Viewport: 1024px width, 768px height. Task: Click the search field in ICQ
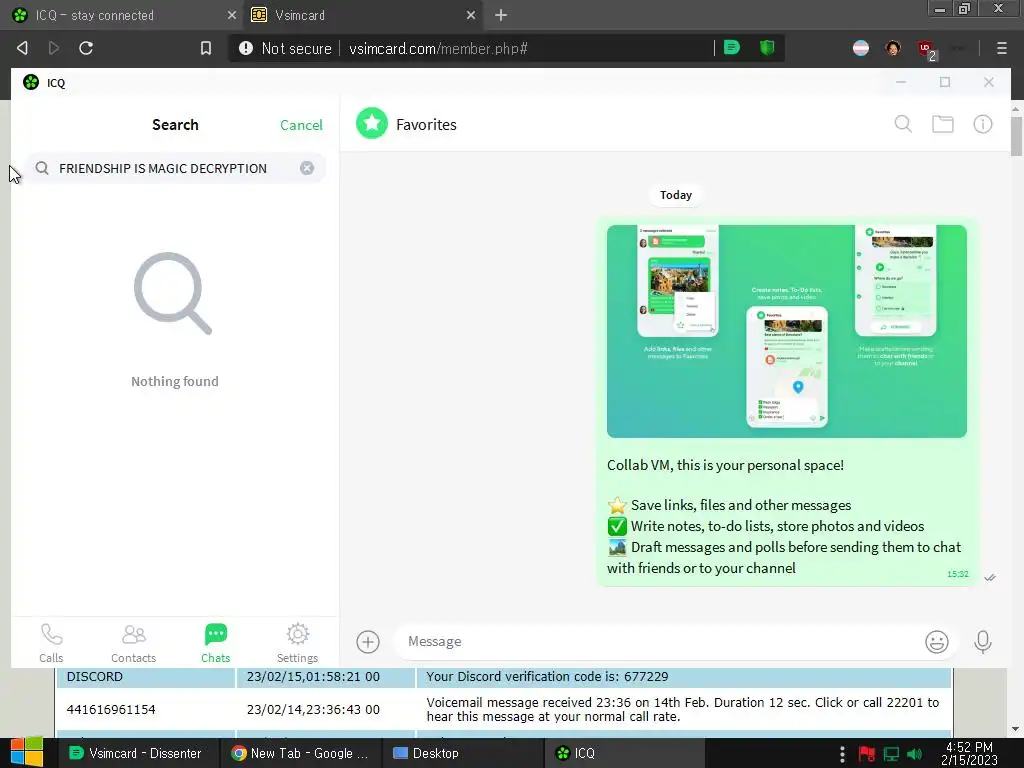(x=175, y=168)
